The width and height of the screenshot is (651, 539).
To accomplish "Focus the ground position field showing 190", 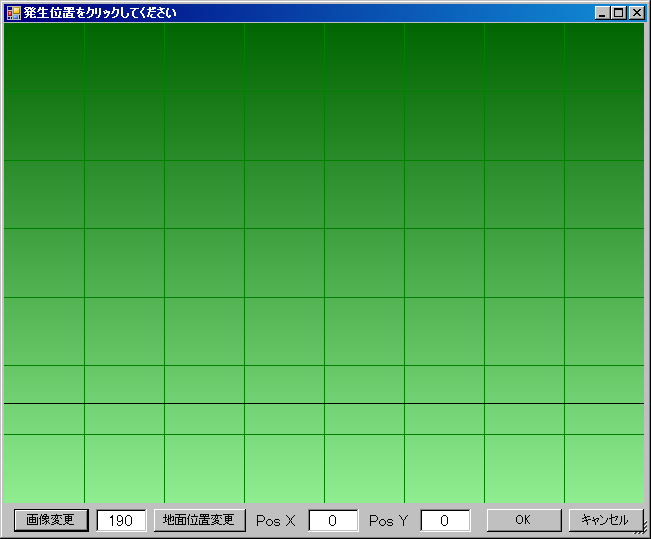I will [121, 520].
